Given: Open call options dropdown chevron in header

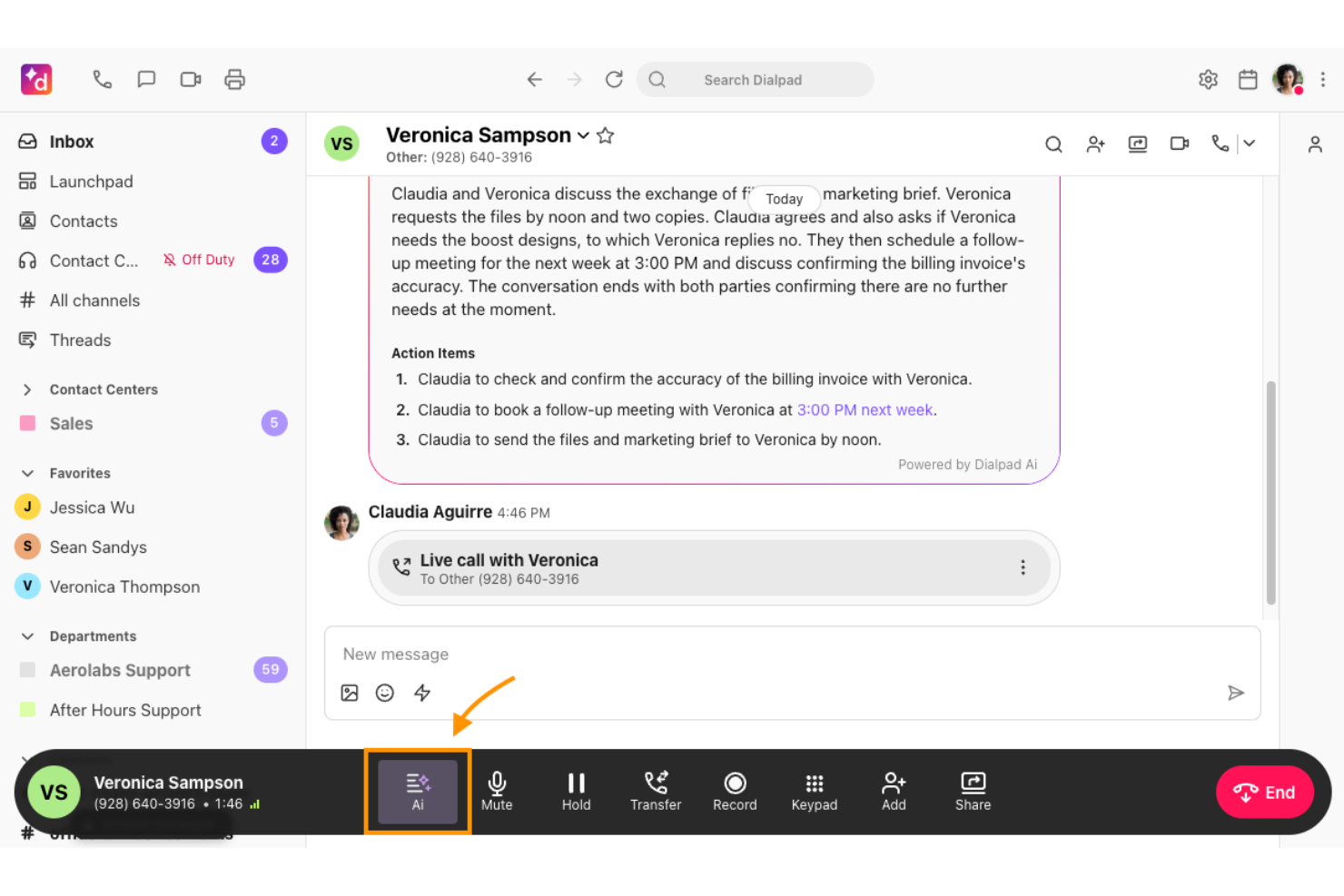Looking at the screenshot, I should 1250,143.
